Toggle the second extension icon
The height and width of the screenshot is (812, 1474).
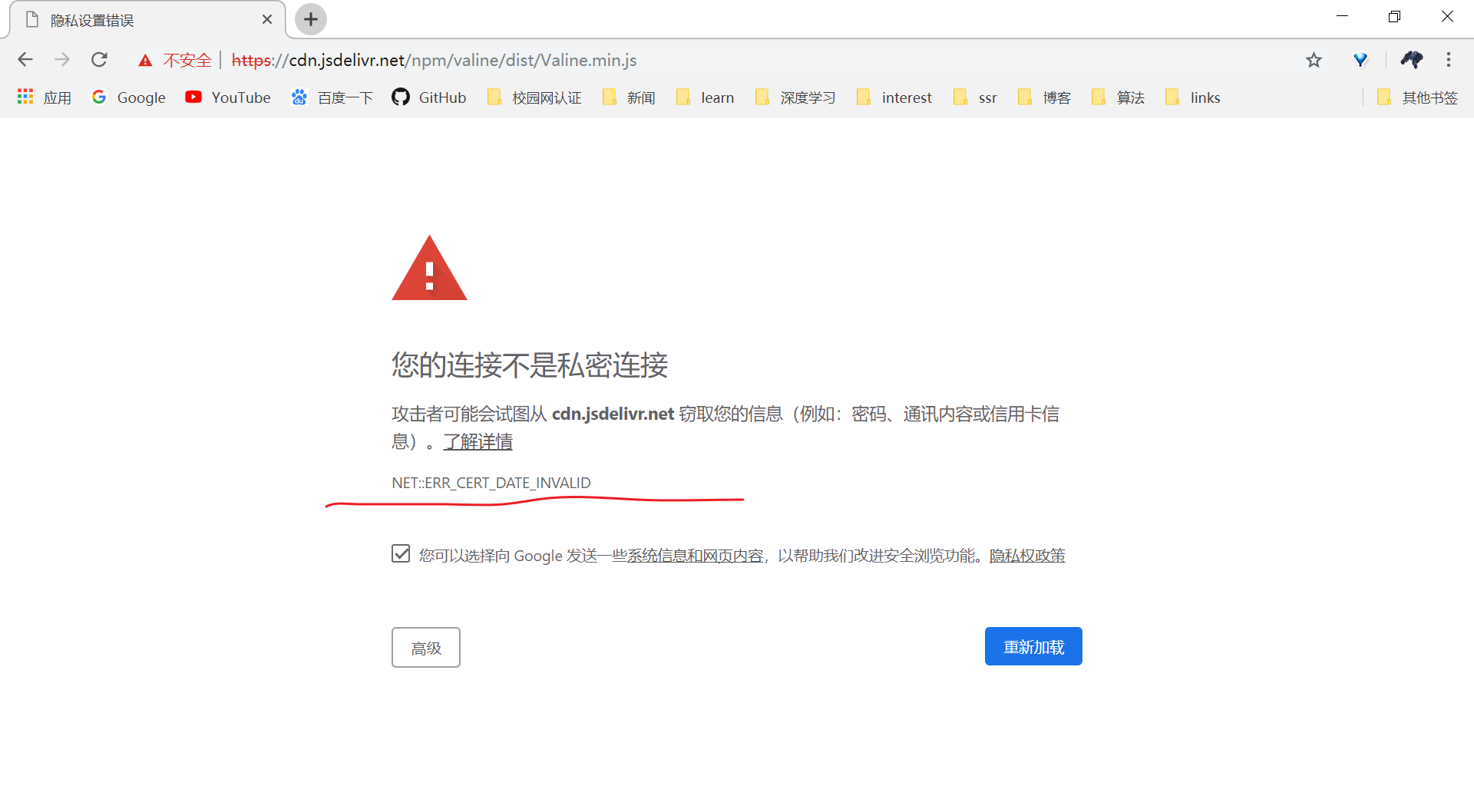1410,60
